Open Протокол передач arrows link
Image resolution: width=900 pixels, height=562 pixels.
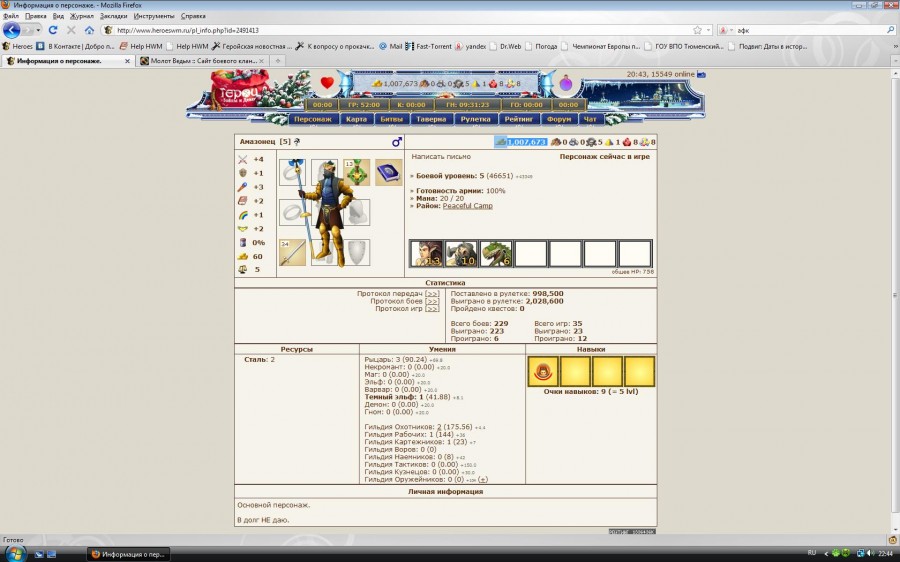(432, 294)
